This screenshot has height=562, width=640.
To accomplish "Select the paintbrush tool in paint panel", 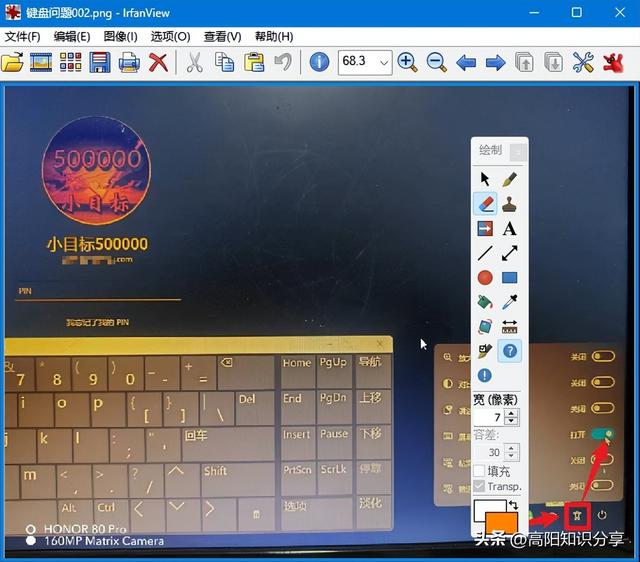I will 509,179.
